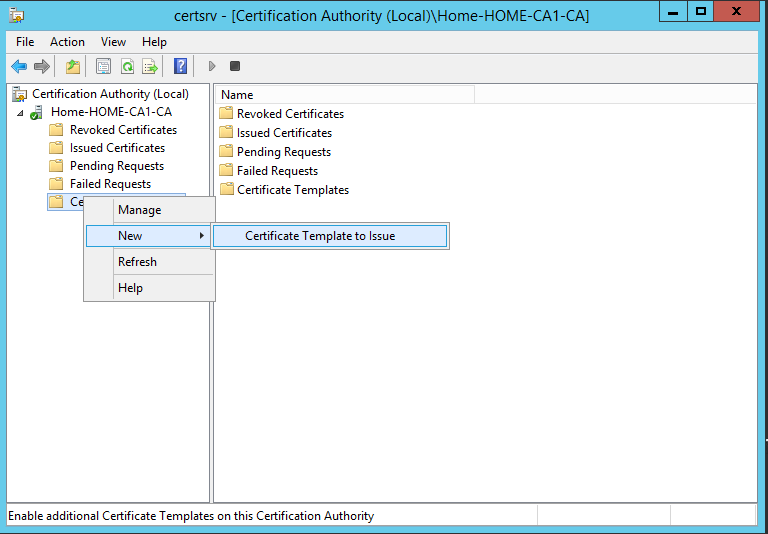The height and width of the screenshot is (534, 768).
Task: Open the View menu
Action: click(113, 42)
